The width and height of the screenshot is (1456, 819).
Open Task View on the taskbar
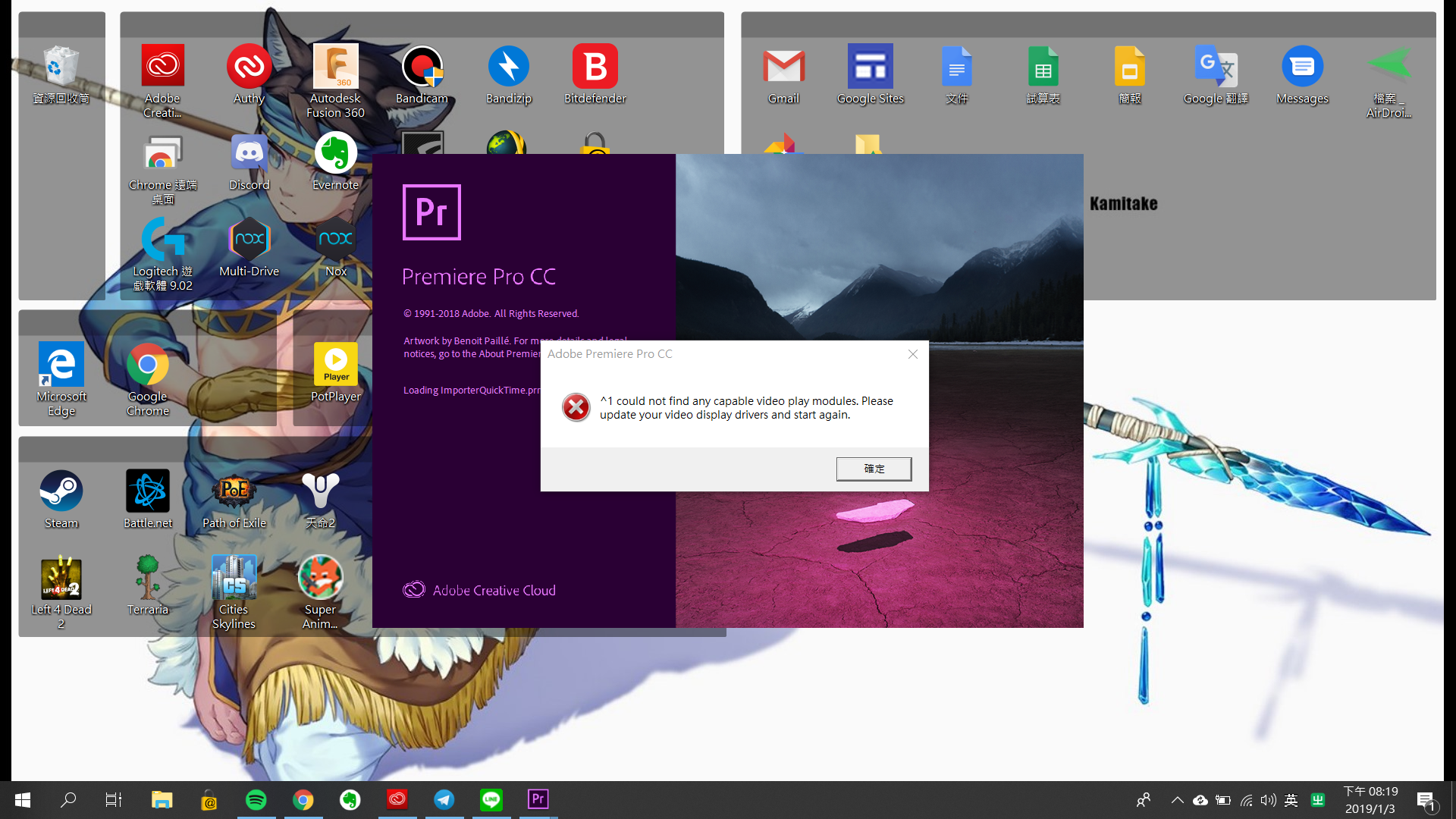114,799
